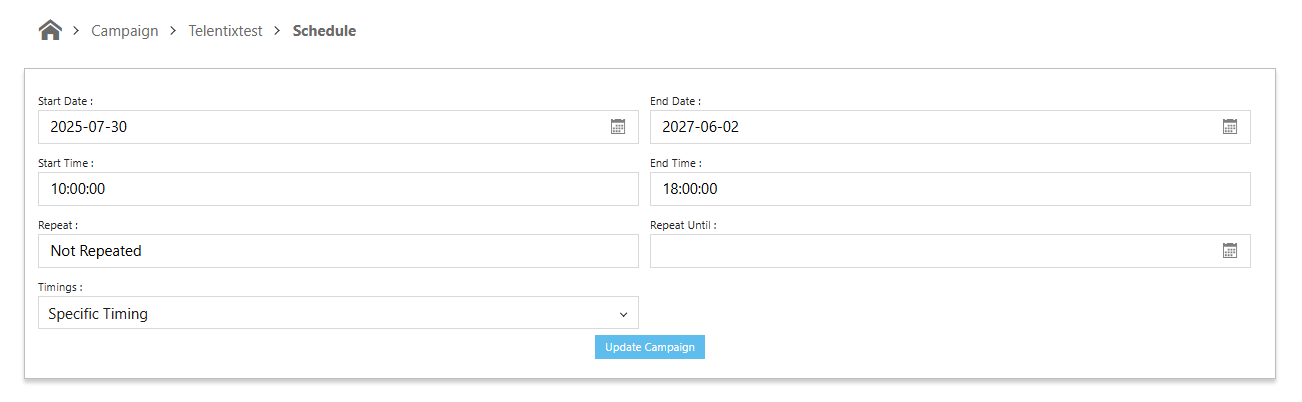Open the End Date calendar picker icon
The width and height of the screenshot is (1302, 402).
1230,127
